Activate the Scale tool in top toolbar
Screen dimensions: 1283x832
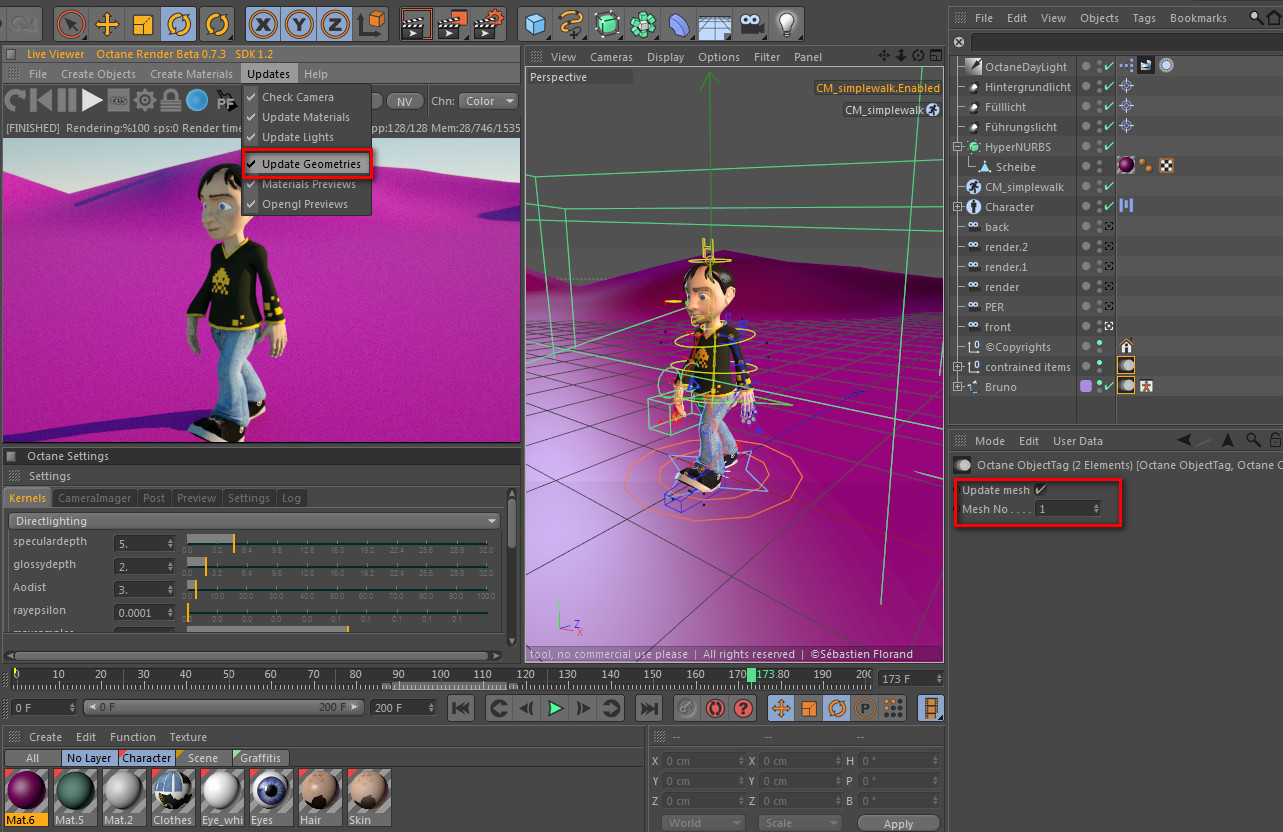click(x=143, y=22)
